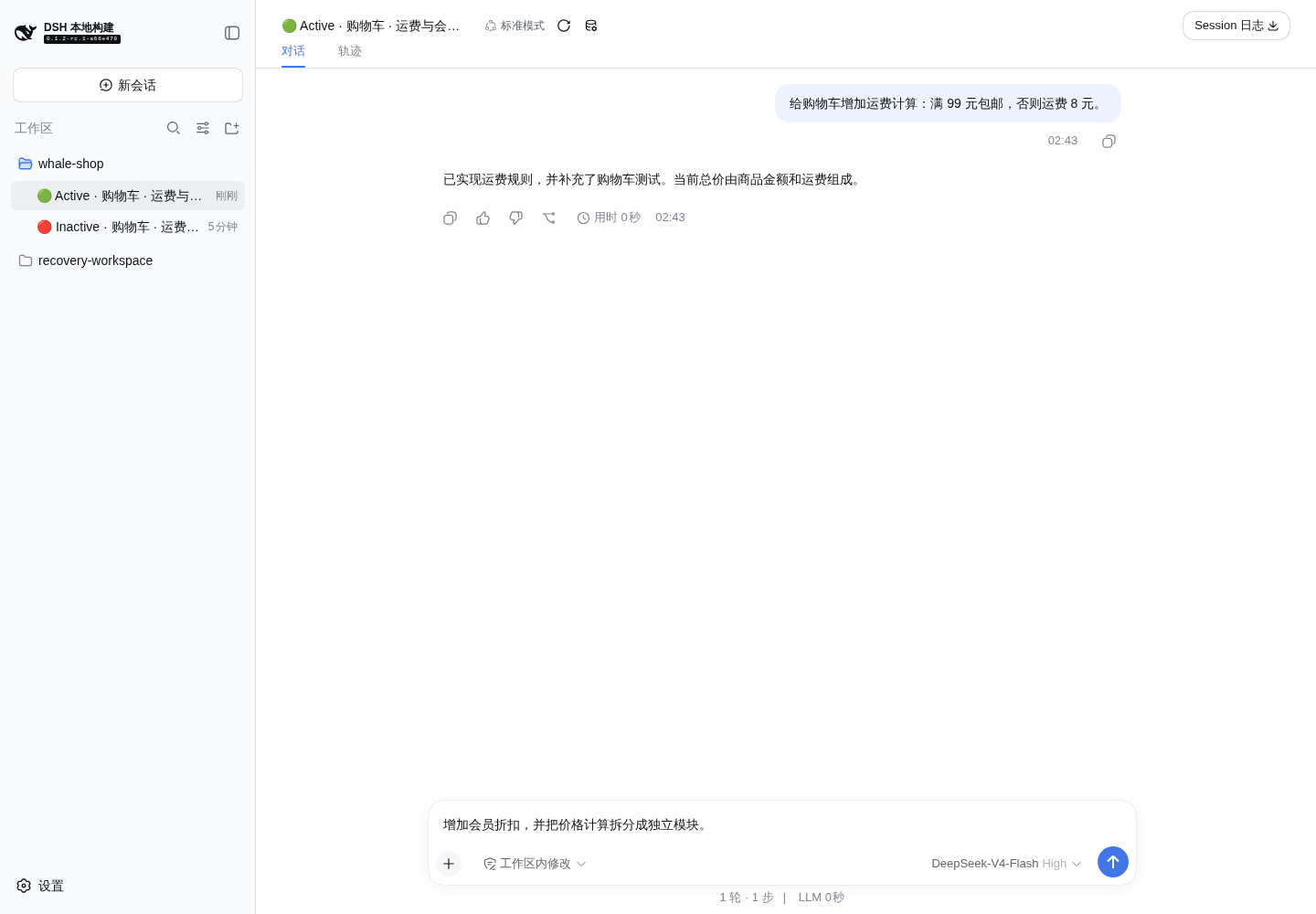1316x914 pixels.
Task: Open the DeepSeek-V4-Flash model selector
Action: pos(1006,864)
